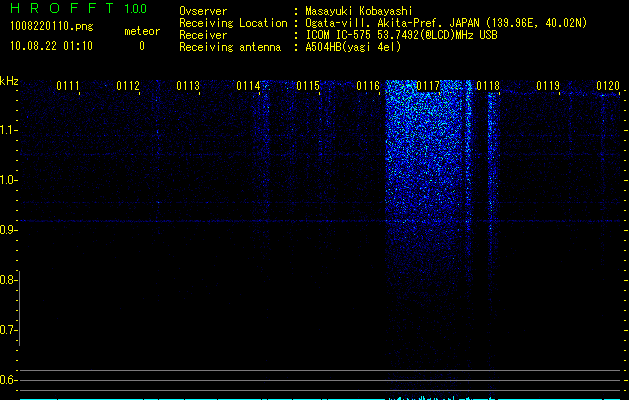Click the kHz axis unit label
The width and height of the screenshot is (629, 400).
pyautogui.click(x=9, y=81)
